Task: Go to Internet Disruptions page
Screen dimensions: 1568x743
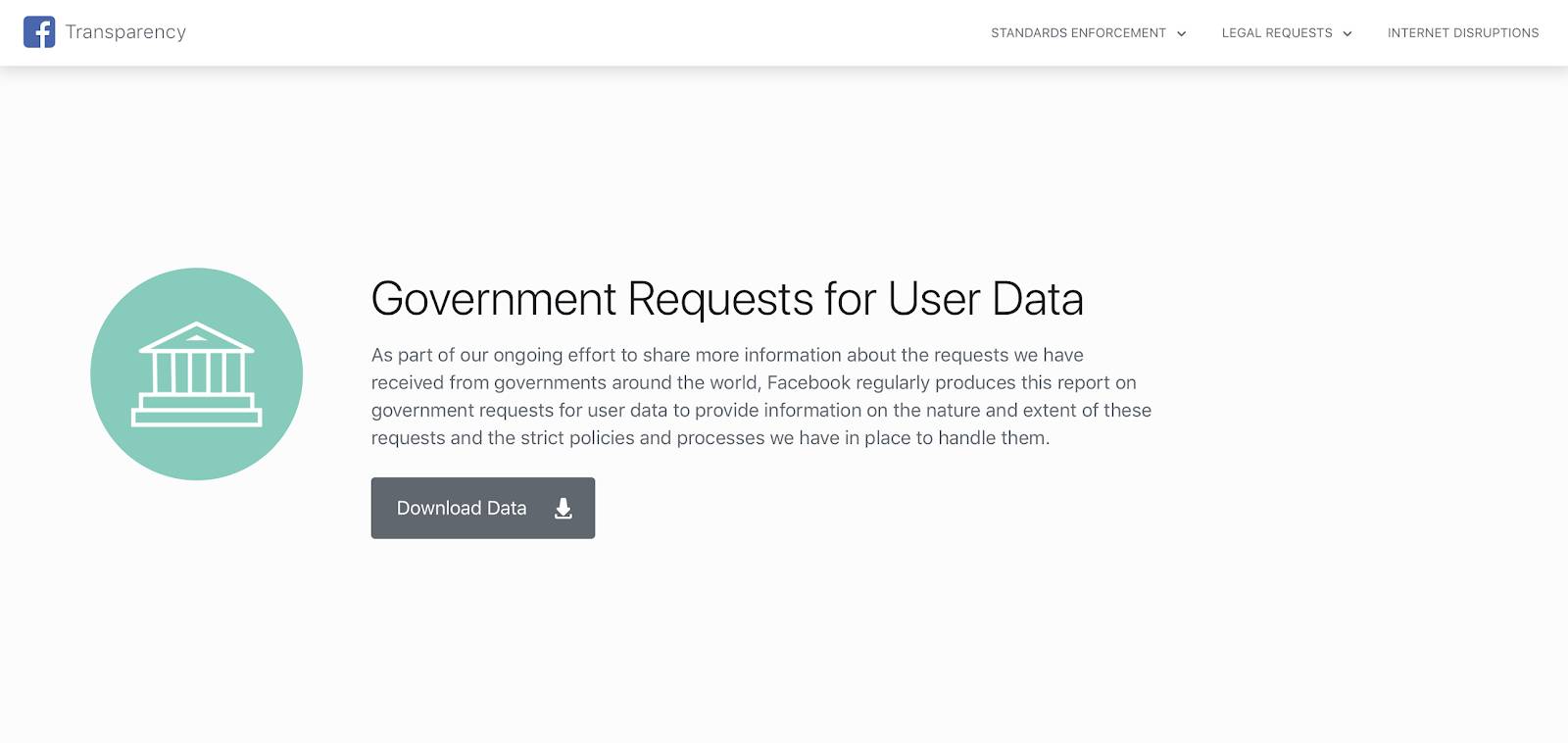Action: [1463, 32]
